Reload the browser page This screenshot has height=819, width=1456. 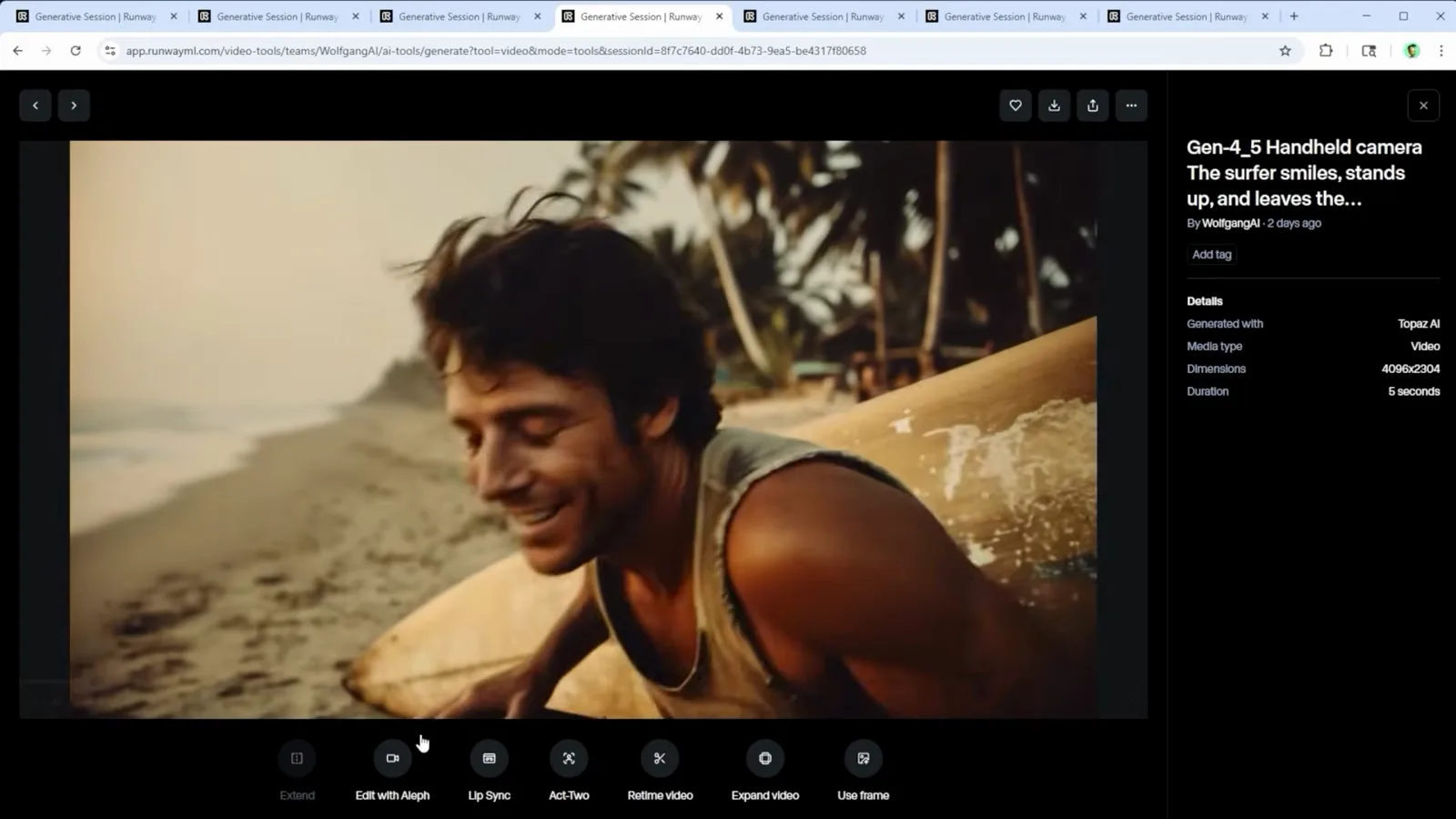tap(76, 51)
